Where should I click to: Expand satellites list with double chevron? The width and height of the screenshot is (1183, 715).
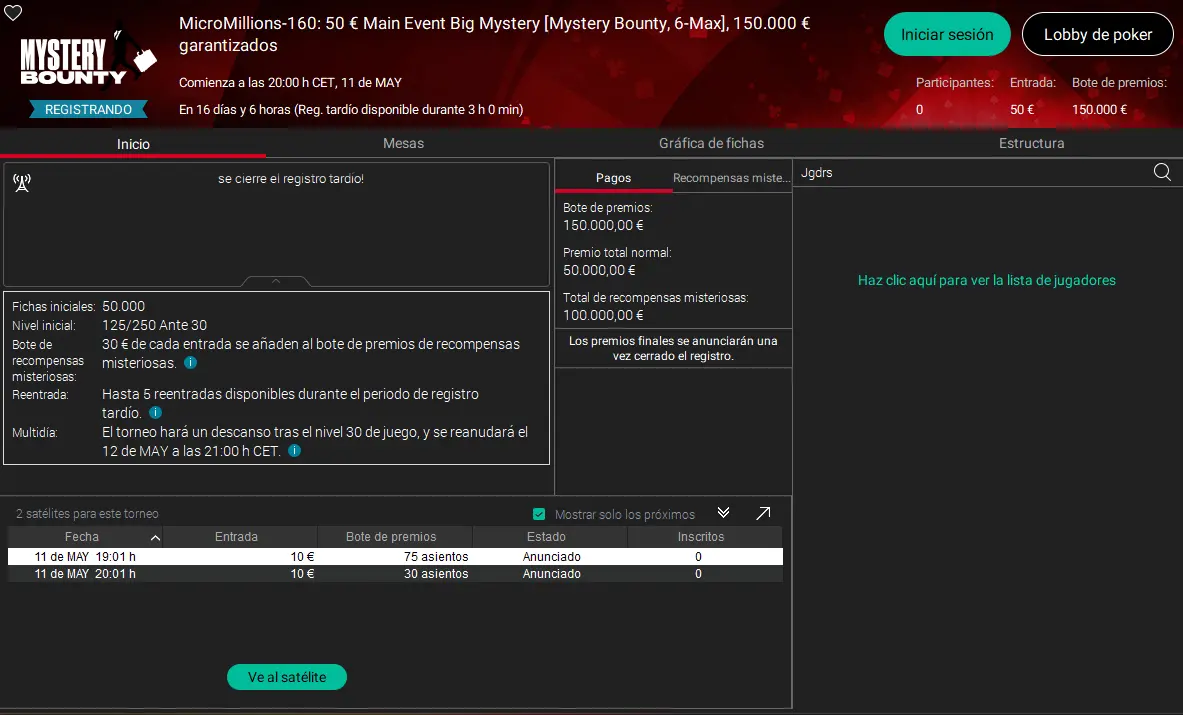(724, 513)
